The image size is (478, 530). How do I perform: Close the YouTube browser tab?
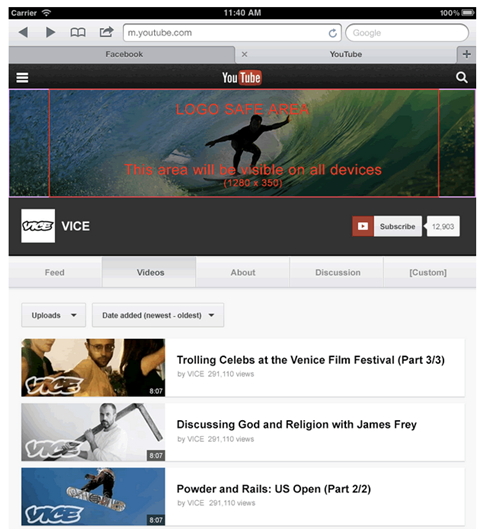pos(244,54)
